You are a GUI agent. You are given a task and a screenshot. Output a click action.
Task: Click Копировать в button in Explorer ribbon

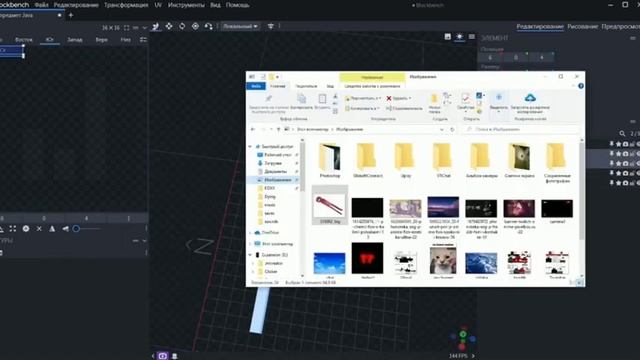(x=362, y=109)
